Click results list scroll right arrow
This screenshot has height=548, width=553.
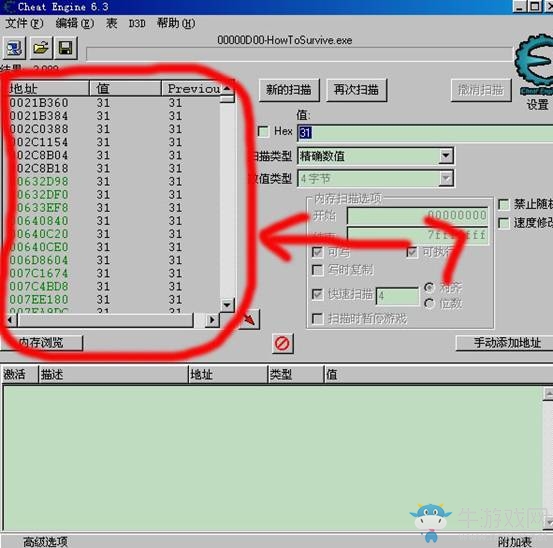212,320
